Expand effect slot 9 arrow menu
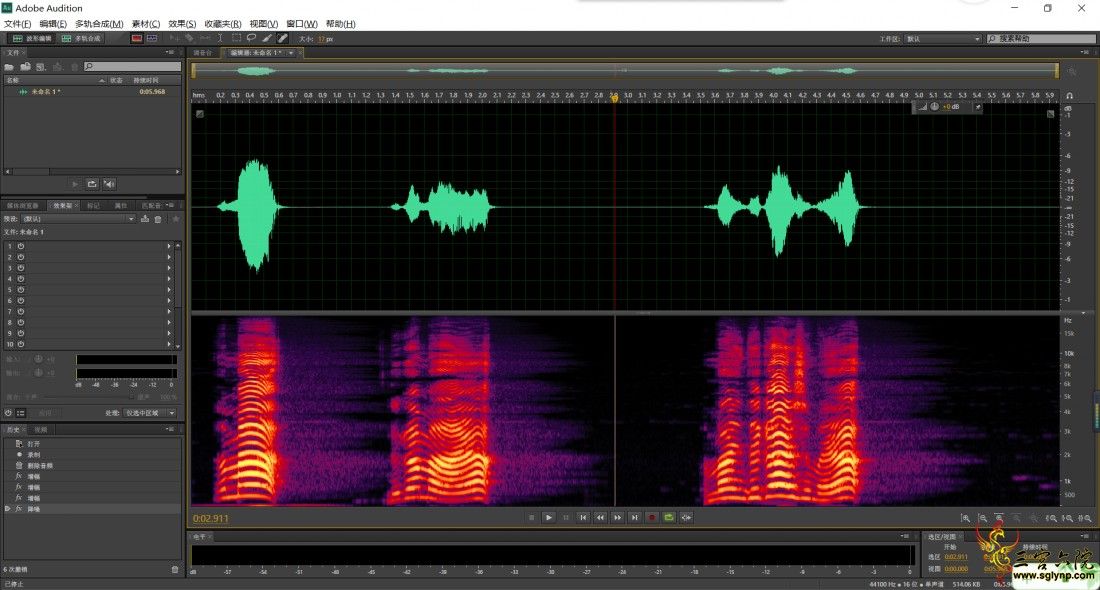 [169, 333]
